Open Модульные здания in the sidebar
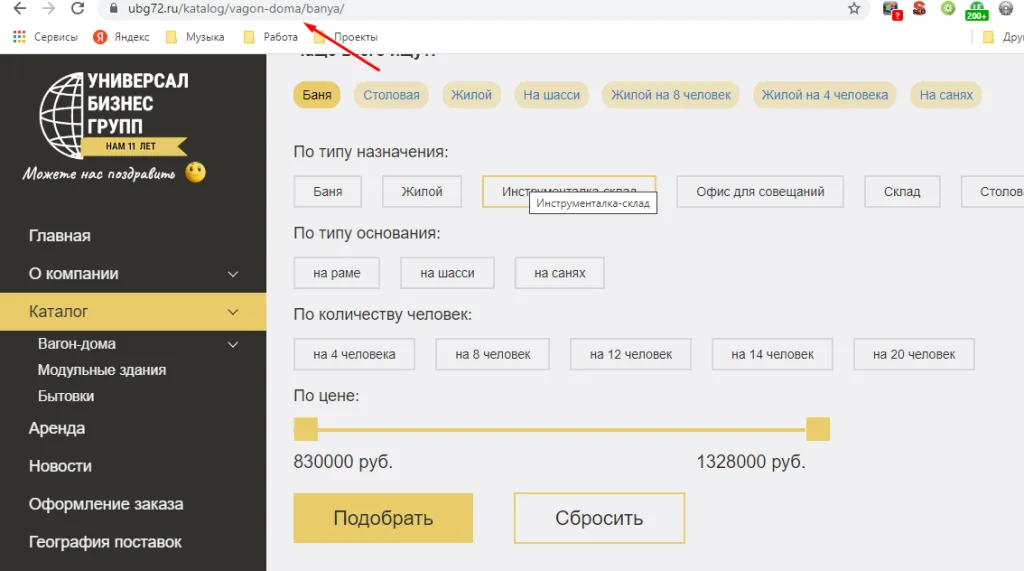 (102, 370)
